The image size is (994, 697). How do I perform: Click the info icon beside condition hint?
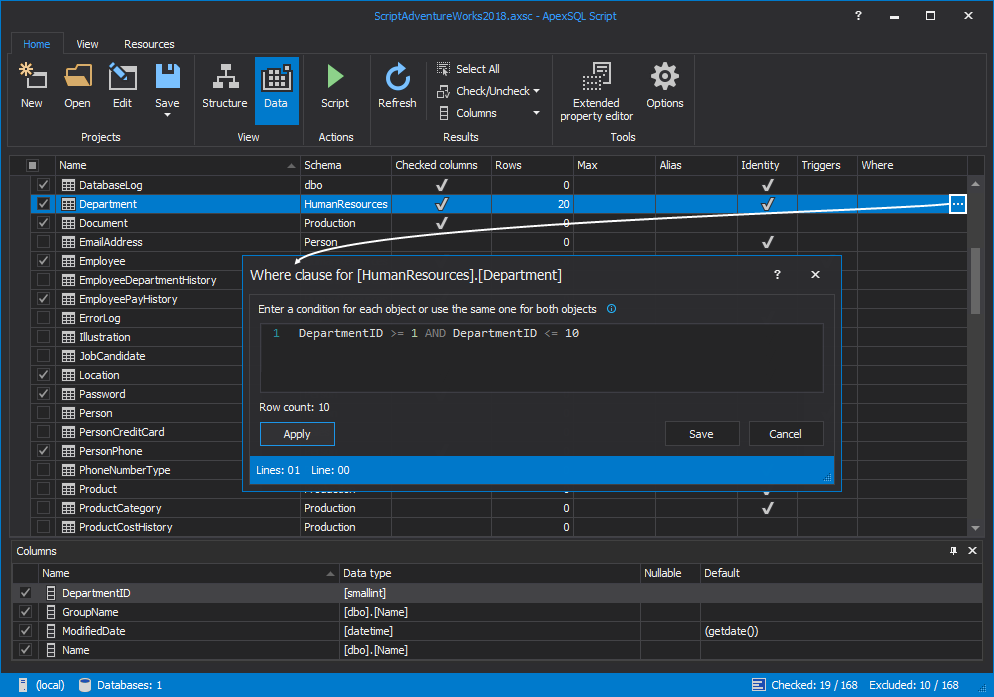coord(611,309)
